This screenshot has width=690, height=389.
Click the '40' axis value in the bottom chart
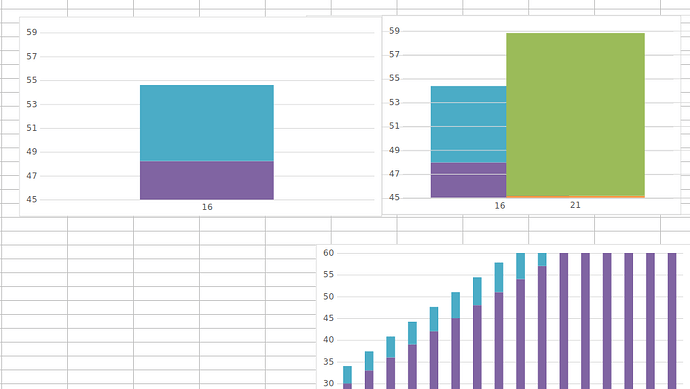click(x=329, y=340)
